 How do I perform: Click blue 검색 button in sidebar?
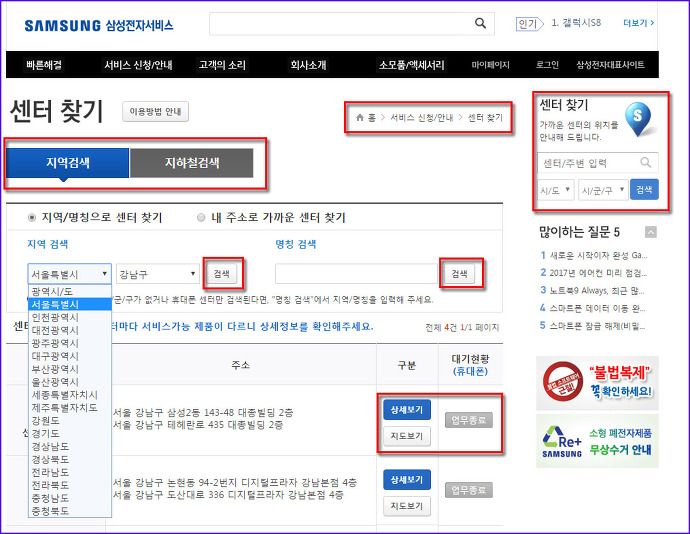click(644, 190)
